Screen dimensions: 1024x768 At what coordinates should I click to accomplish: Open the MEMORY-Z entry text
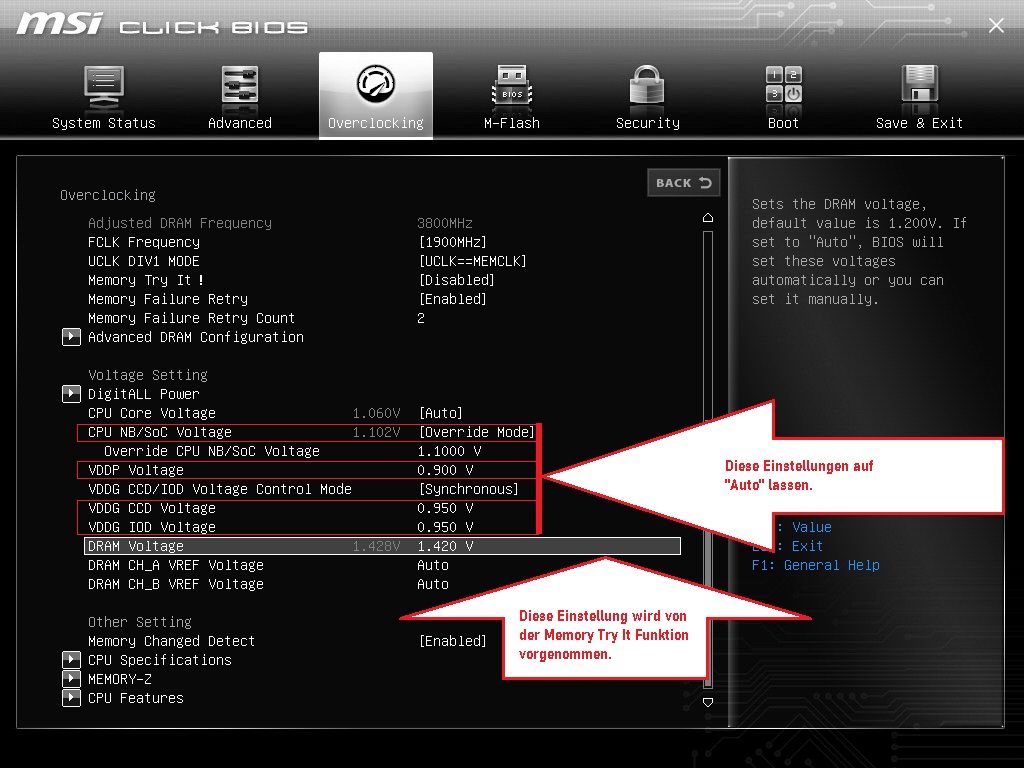120,679
